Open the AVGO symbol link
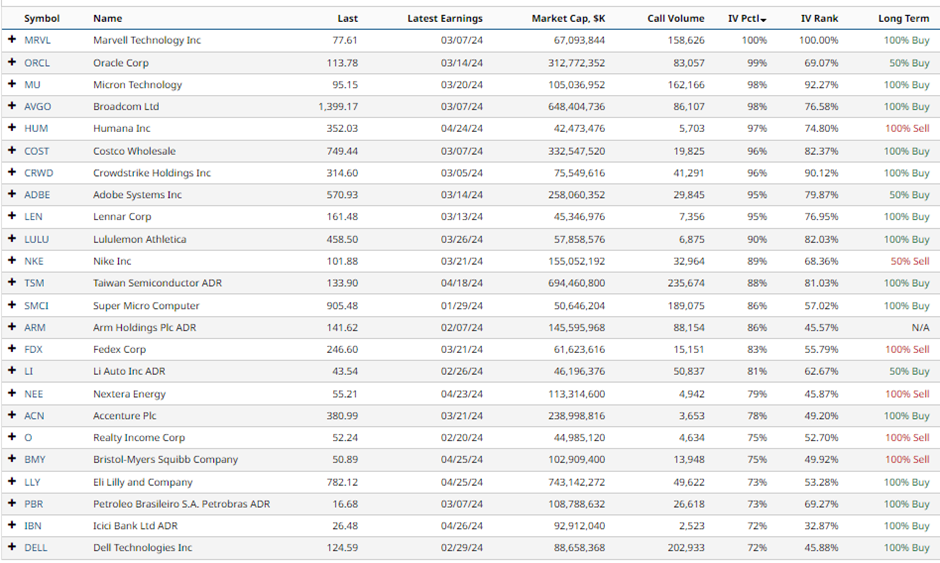This screenshot has height=563, width=940. pyautogui.click(x=37, y=106)
